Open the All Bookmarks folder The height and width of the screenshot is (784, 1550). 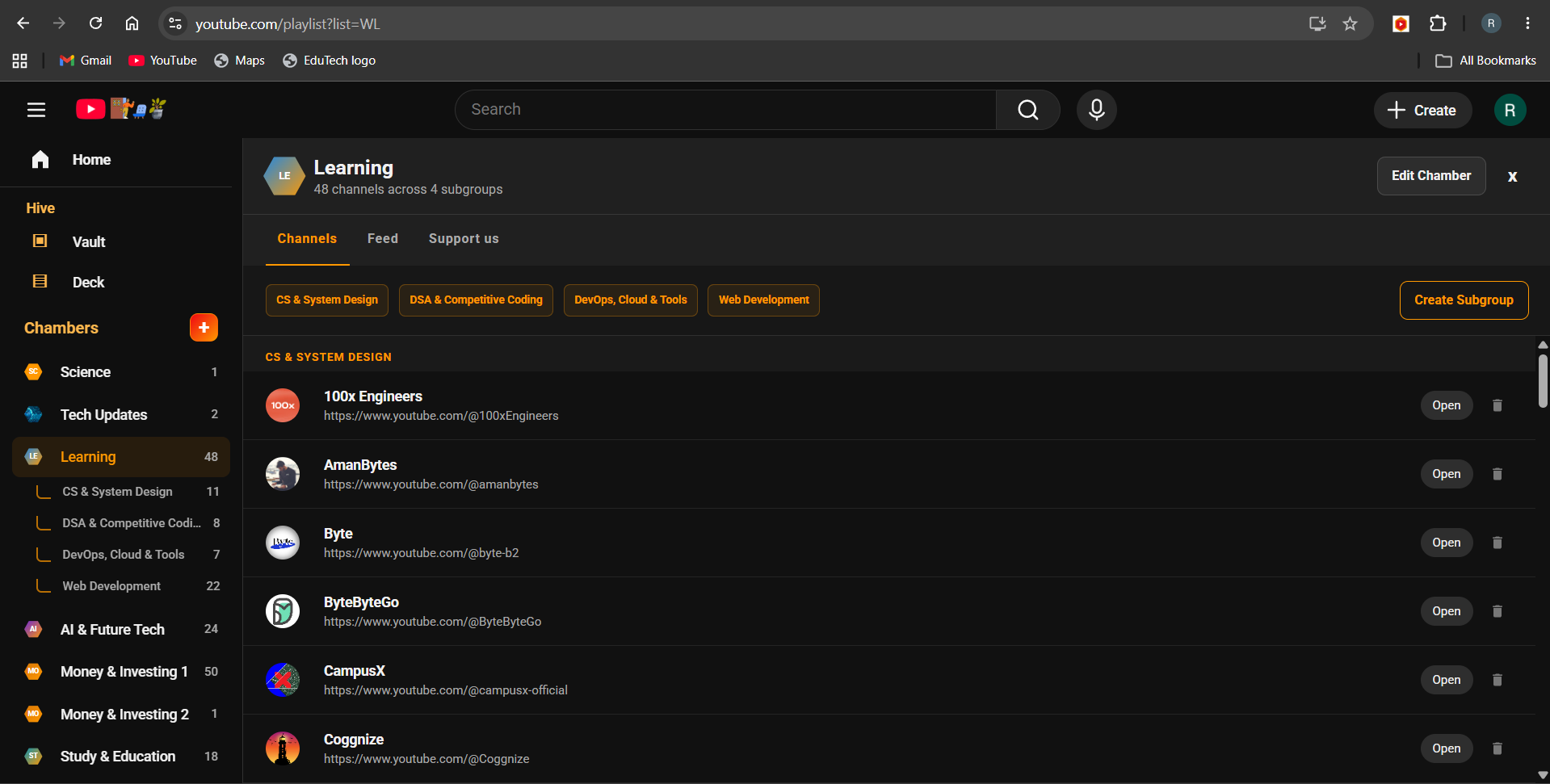tap(1485, 61)
